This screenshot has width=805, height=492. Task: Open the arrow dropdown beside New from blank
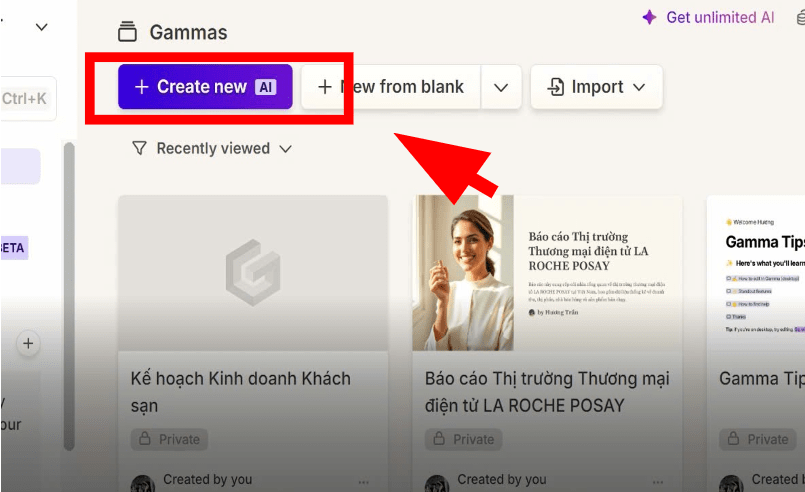click(501, 87)
